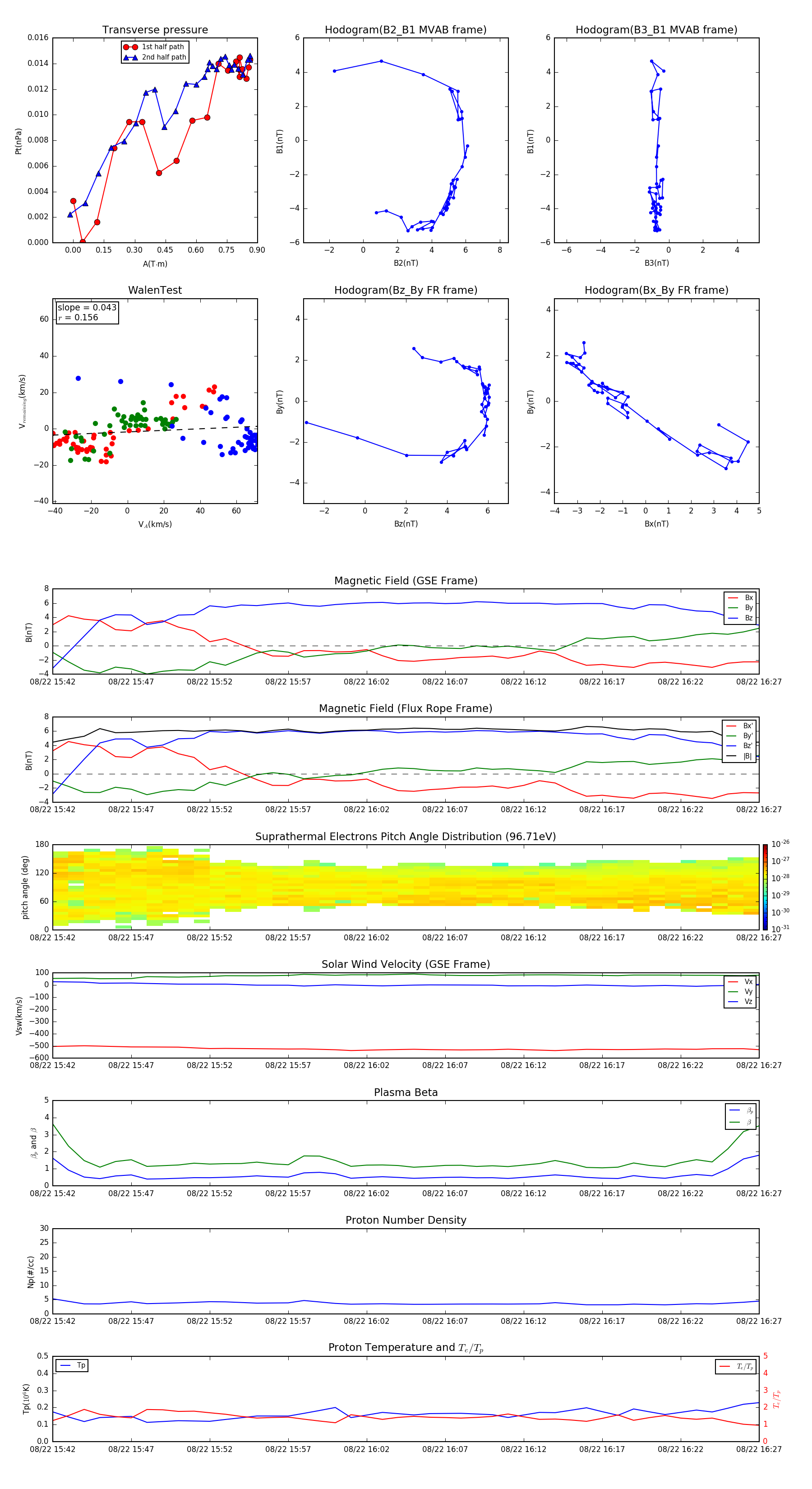Click the 'Te/Tp' legend entry
This screenshot has width=812, height=1489.
(x=736, y=1366)
